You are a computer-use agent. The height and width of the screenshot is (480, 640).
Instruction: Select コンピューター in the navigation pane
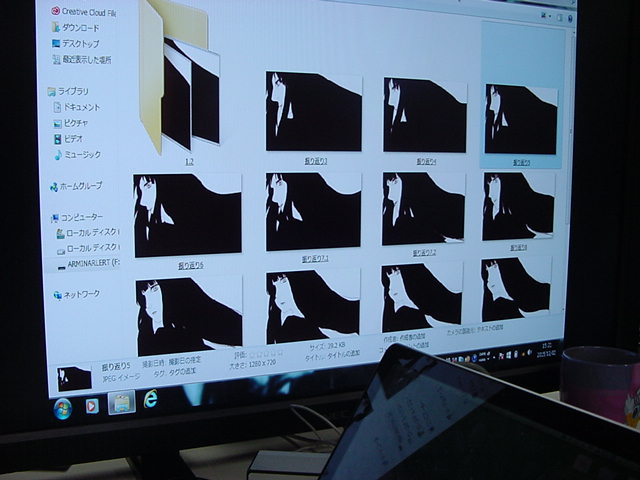(x=77, y=218)
